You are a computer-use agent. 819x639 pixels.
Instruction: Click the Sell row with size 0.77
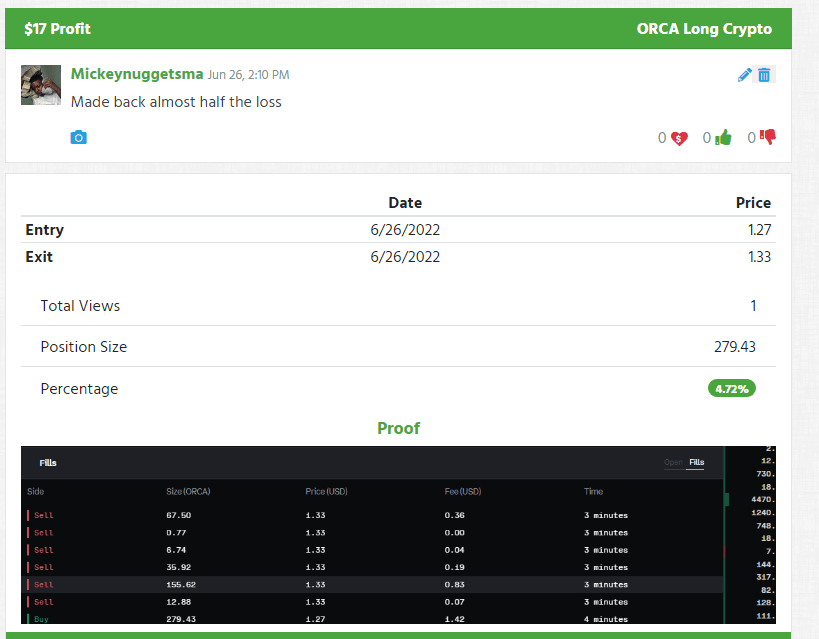click(x=372, y=533)
